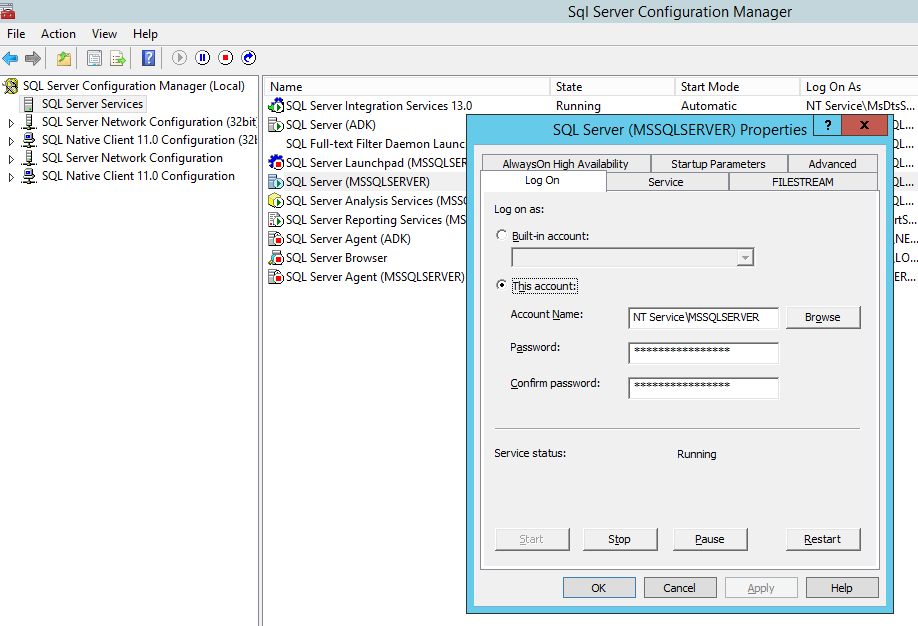This screenshot has width=918, height=626.
Task: Click the dialog's Help button
Action: pos(842,588)
